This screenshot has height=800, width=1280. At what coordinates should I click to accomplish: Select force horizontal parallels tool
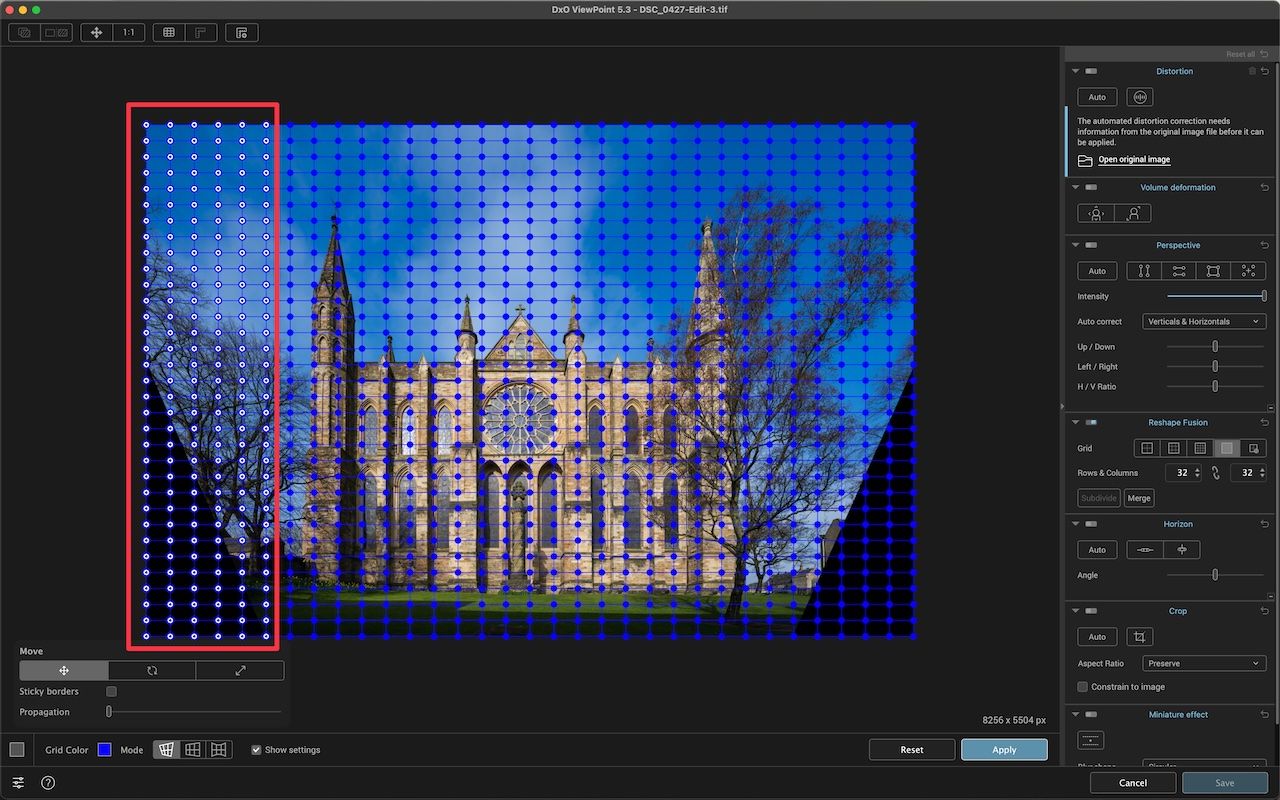pyautogui.click(x=1179, y=271)
